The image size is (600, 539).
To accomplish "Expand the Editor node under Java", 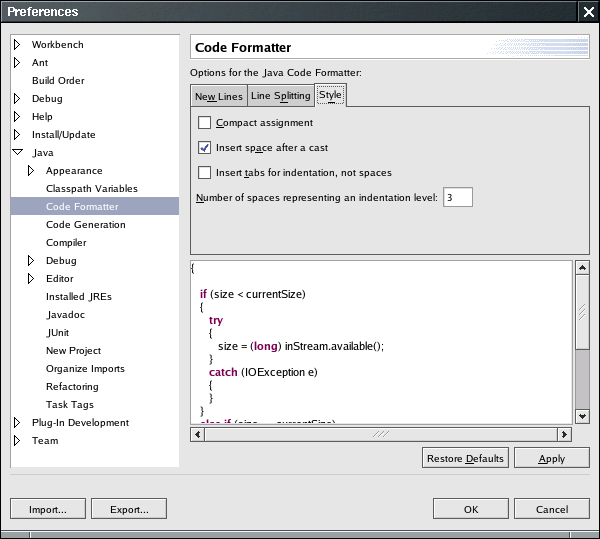I will click(31, 278).
